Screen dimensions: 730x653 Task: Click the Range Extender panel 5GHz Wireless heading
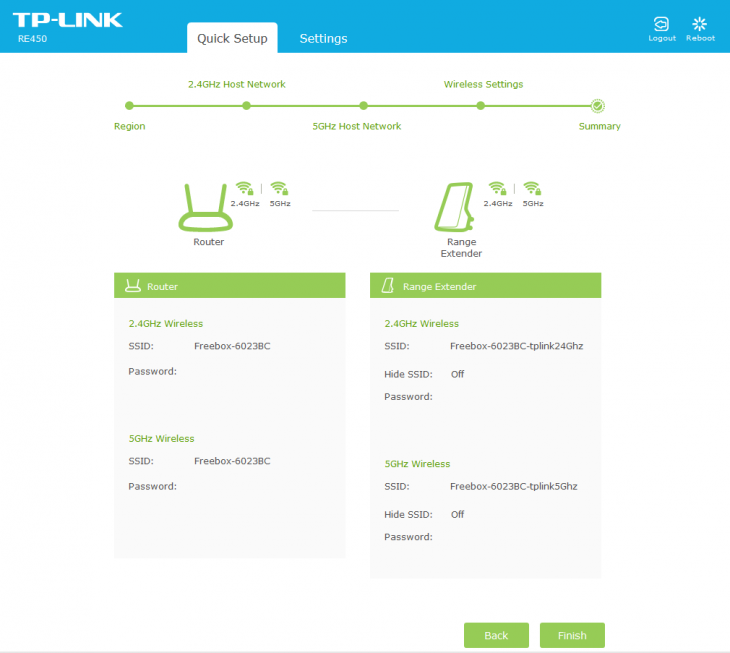417,464
